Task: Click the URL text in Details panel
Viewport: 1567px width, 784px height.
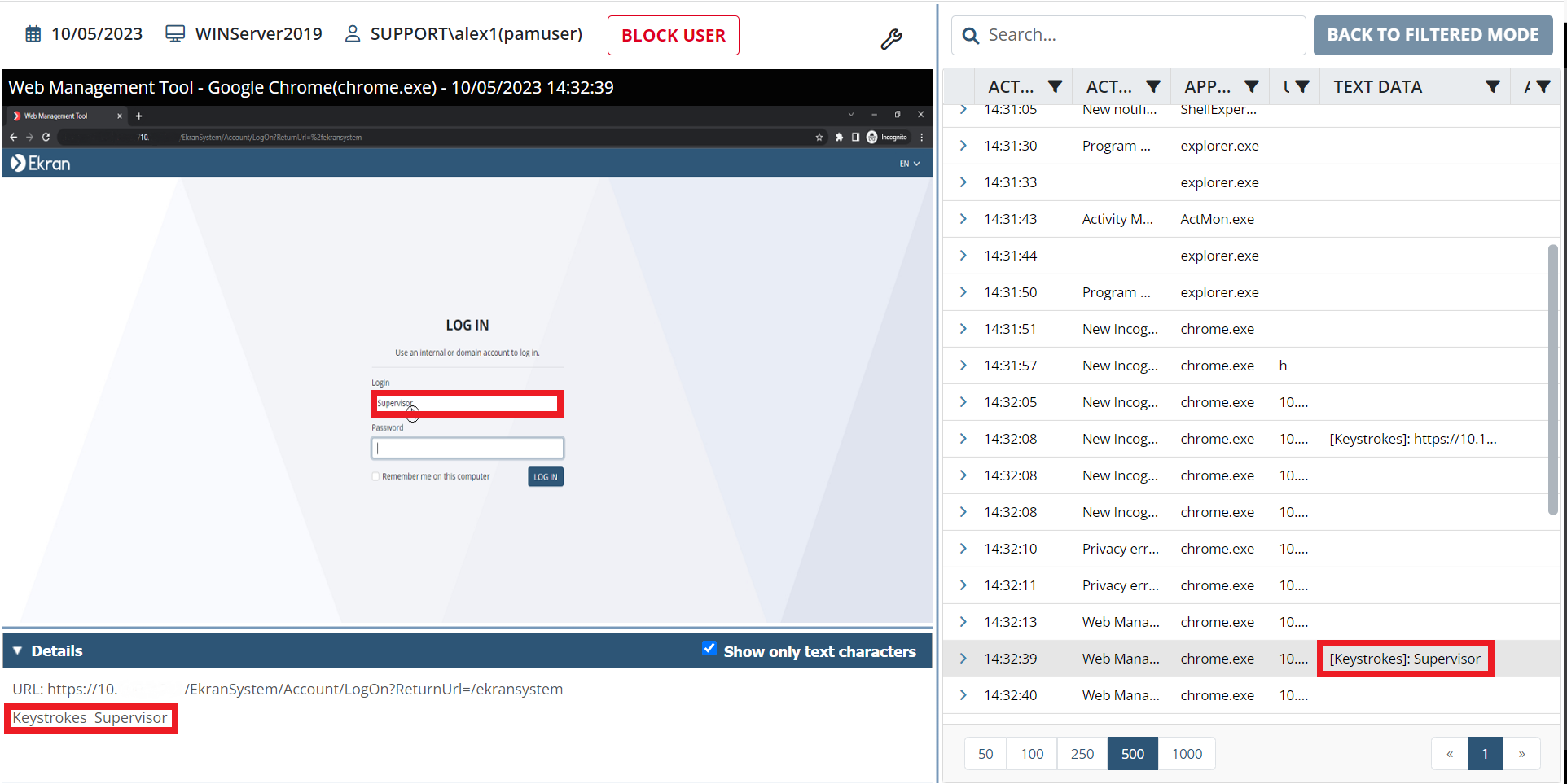Action: (288, 690)
